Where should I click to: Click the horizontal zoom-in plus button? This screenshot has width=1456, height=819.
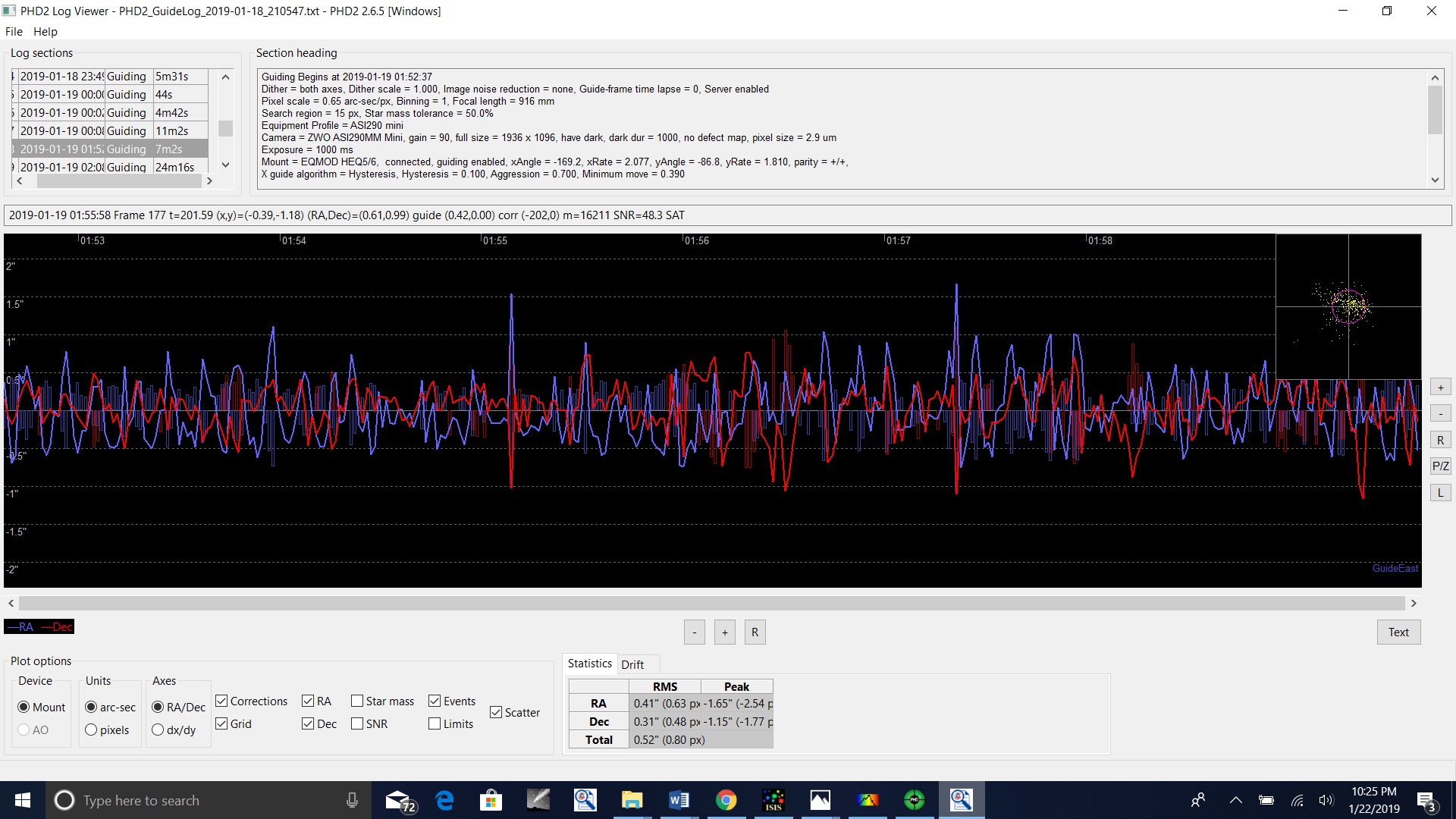point(724,632)
